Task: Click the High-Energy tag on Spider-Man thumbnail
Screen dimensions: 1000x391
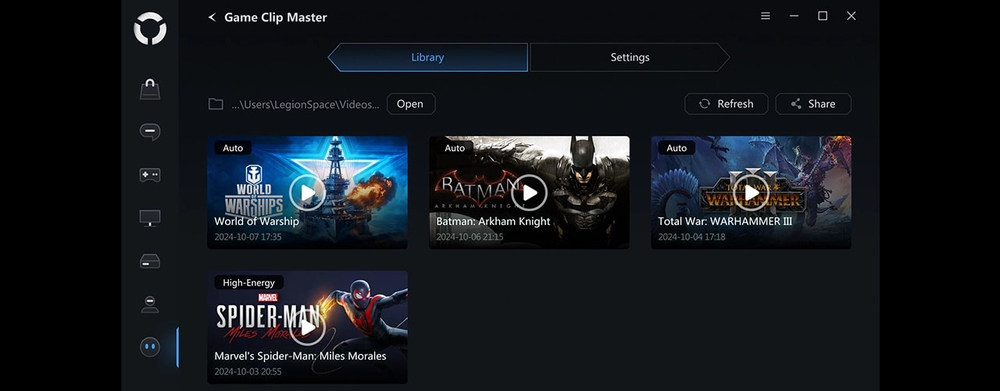Action: pos(249,283)
